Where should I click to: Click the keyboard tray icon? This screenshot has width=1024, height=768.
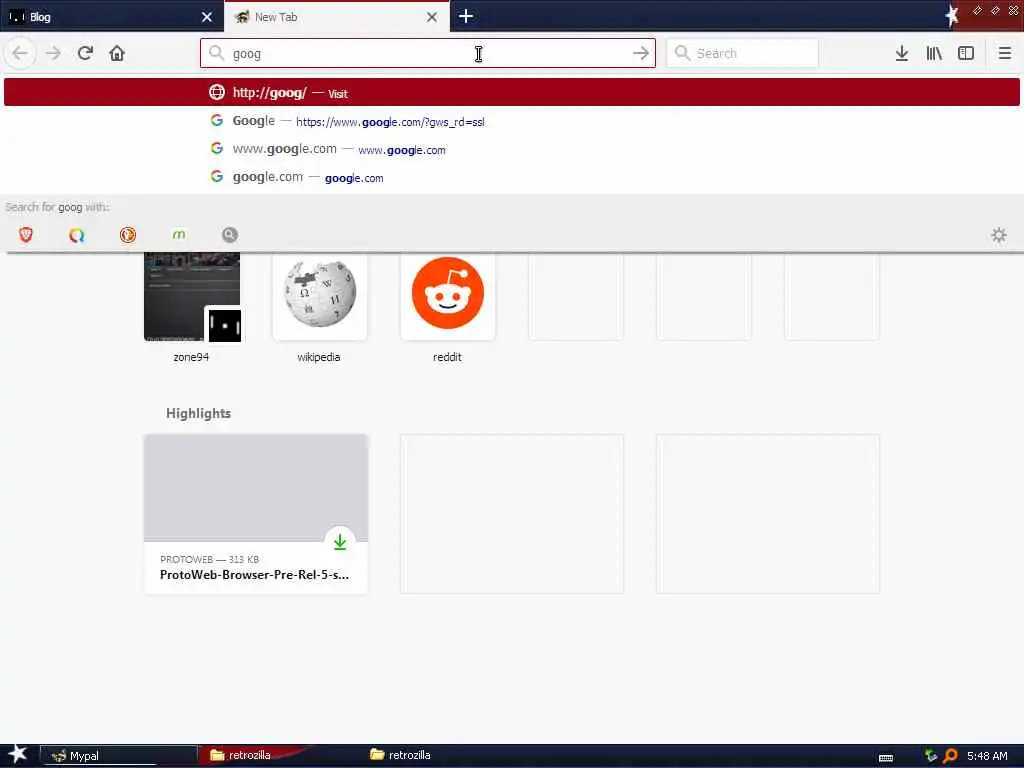click(886, 758)
